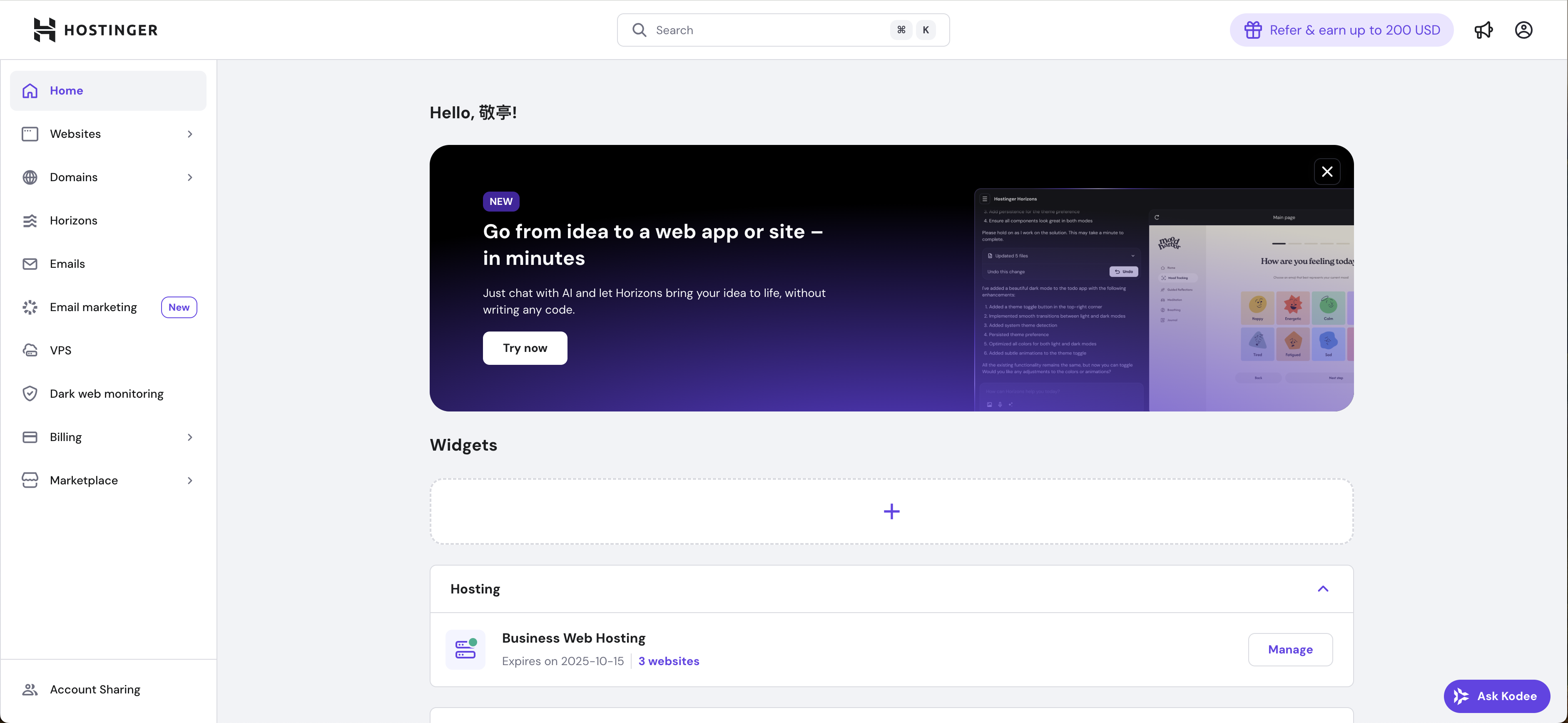1568x723 pixels.
Task: Click Manage for Business Web Hosting
Action: (x=1290, y=649)
